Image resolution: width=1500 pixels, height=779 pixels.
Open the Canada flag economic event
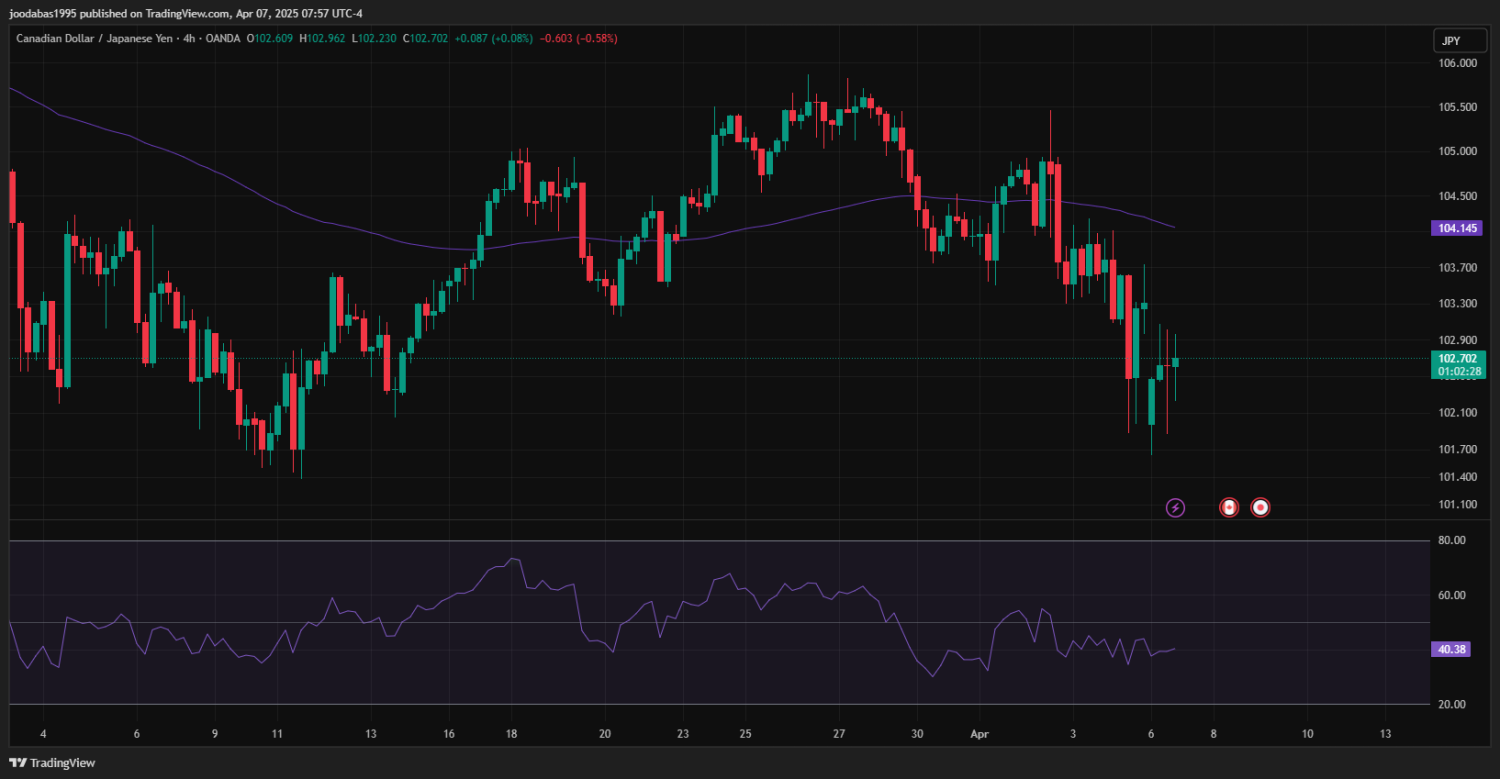[1229, 508]
